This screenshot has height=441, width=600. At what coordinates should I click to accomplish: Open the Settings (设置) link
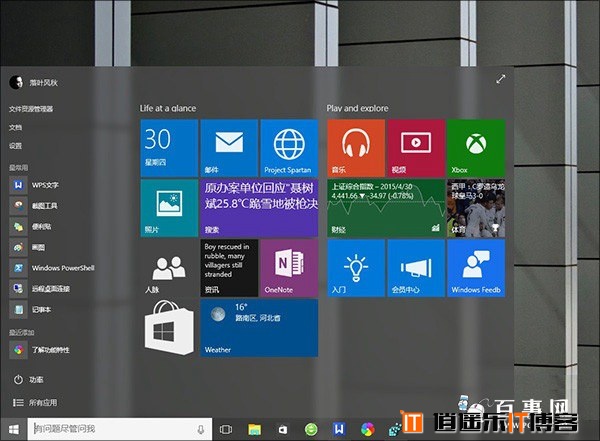point(15,146)
